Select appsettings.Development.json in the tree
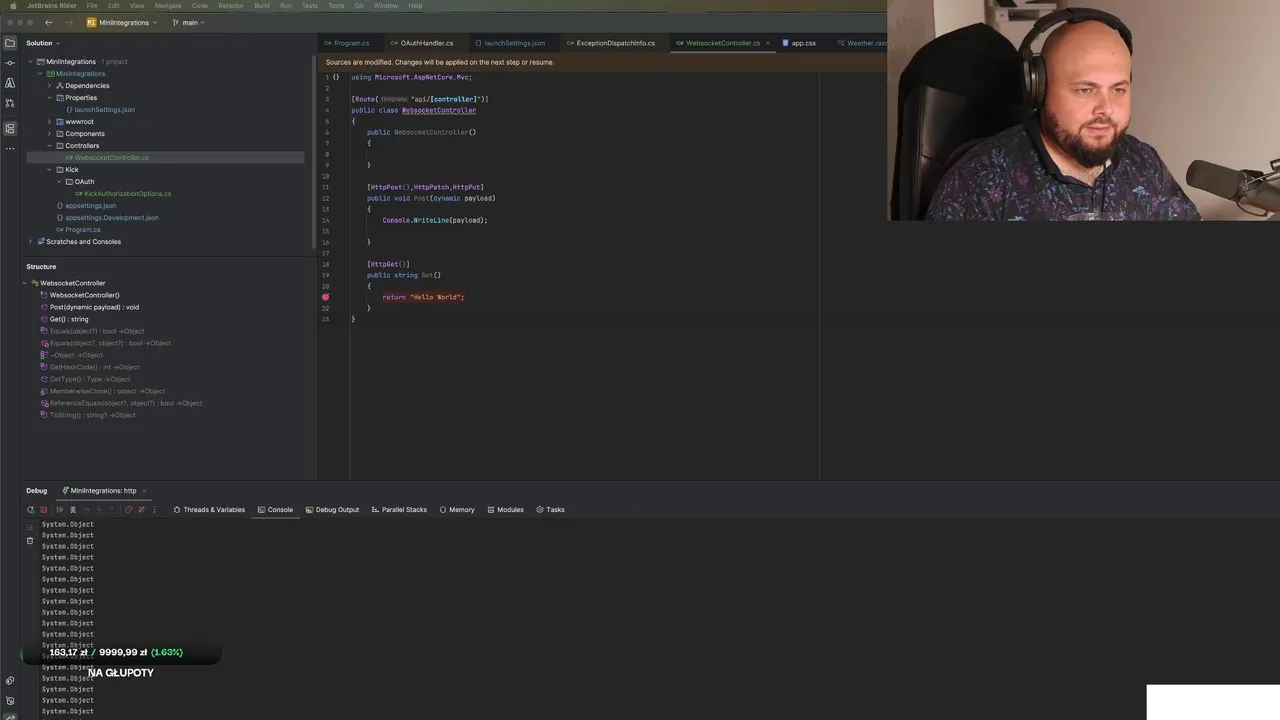 point(111,218)
